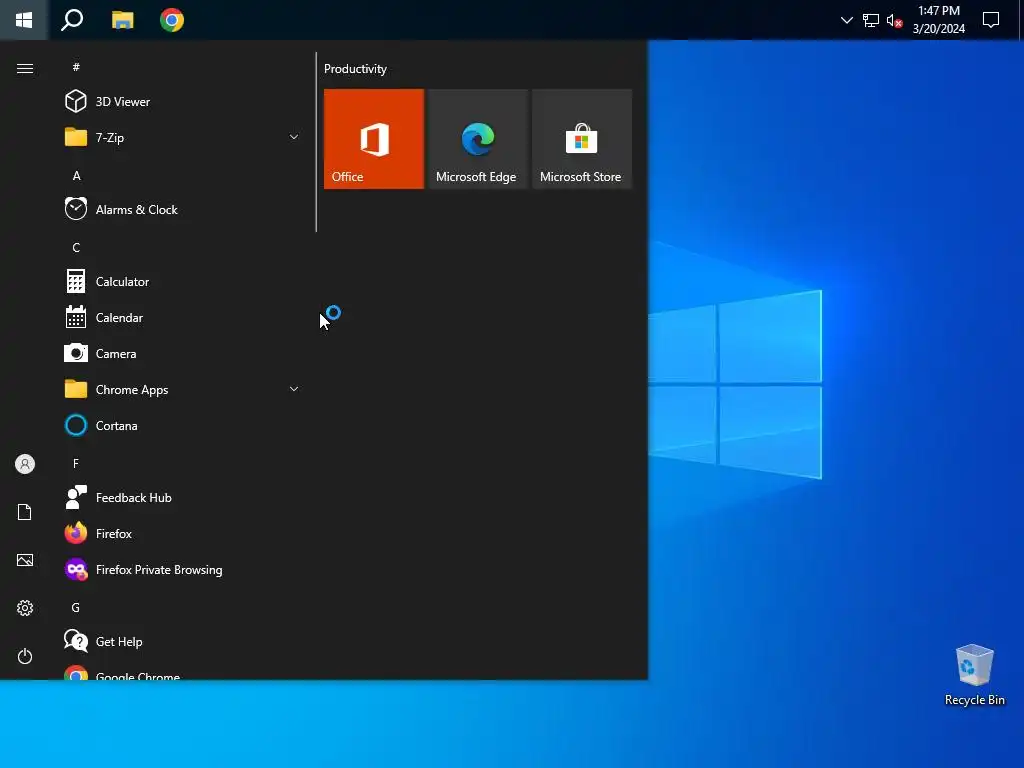Launch Cortana from app list

pyautogui.click(x=180, y=426)
